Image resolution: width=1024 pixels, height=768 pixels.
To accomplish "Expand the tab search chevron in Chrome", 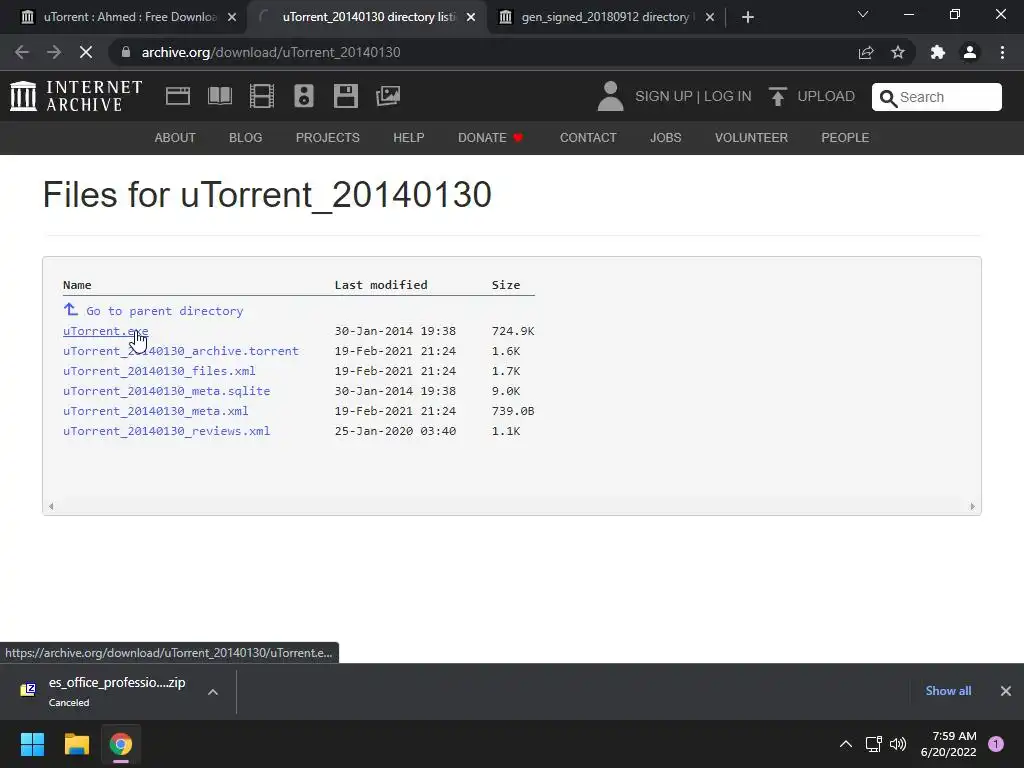I will [x=863, y=14].
